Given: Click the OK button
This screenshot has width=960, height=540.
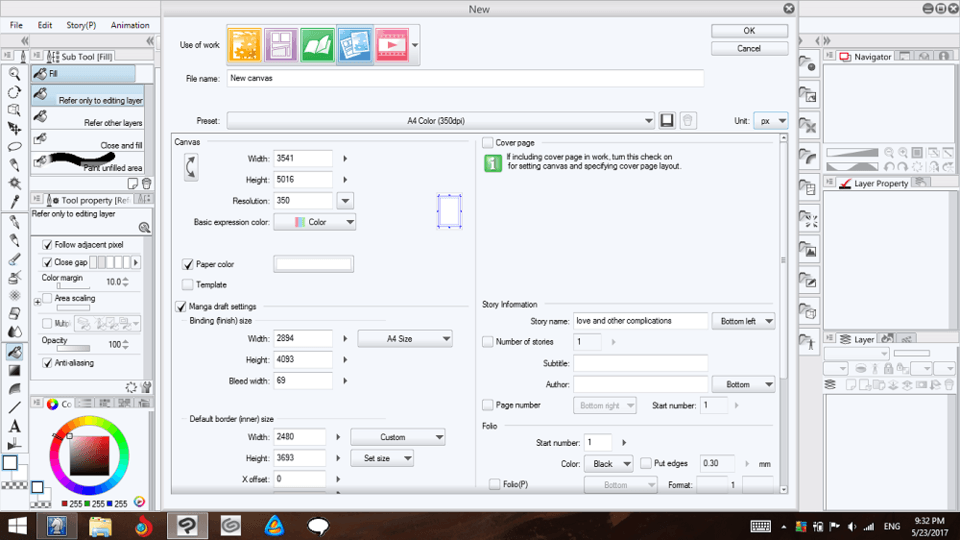Looking at the screenshot, I should click(x=749, y=31).
